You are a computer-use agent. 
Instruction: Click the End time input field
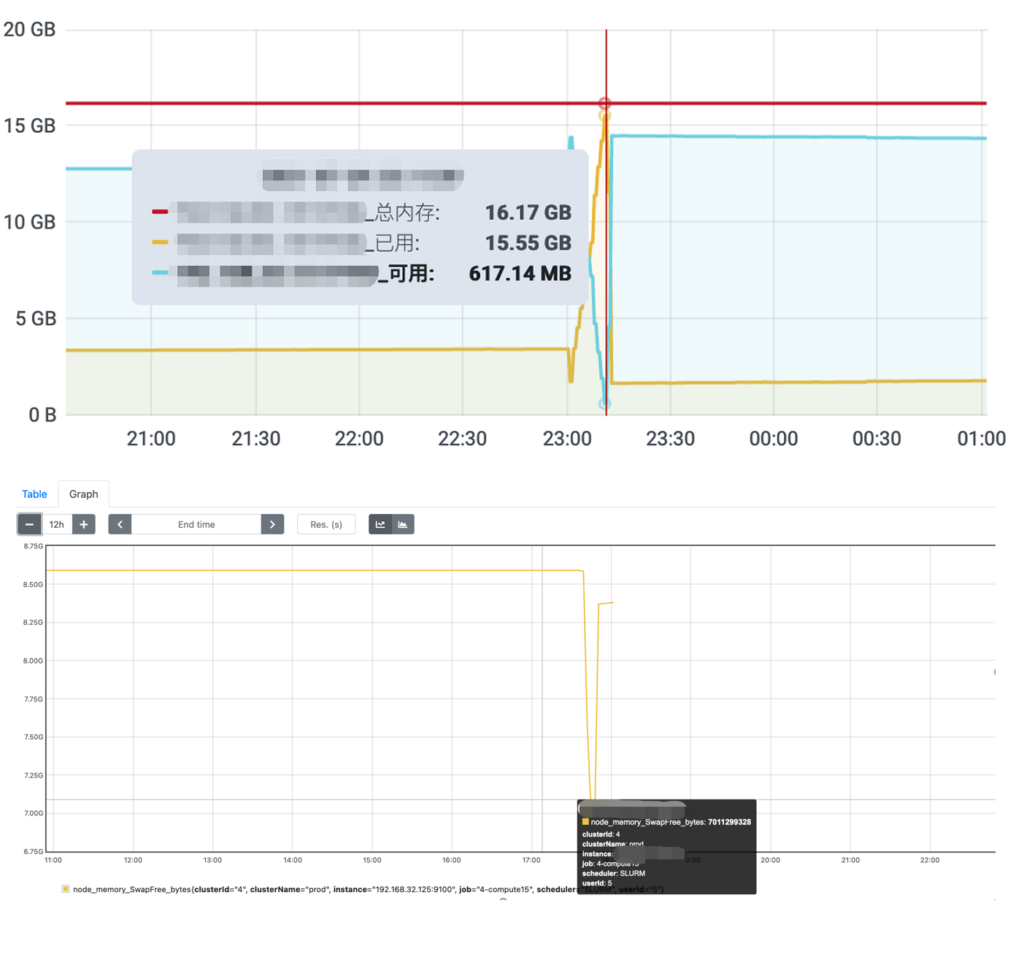tap(196, 524)
